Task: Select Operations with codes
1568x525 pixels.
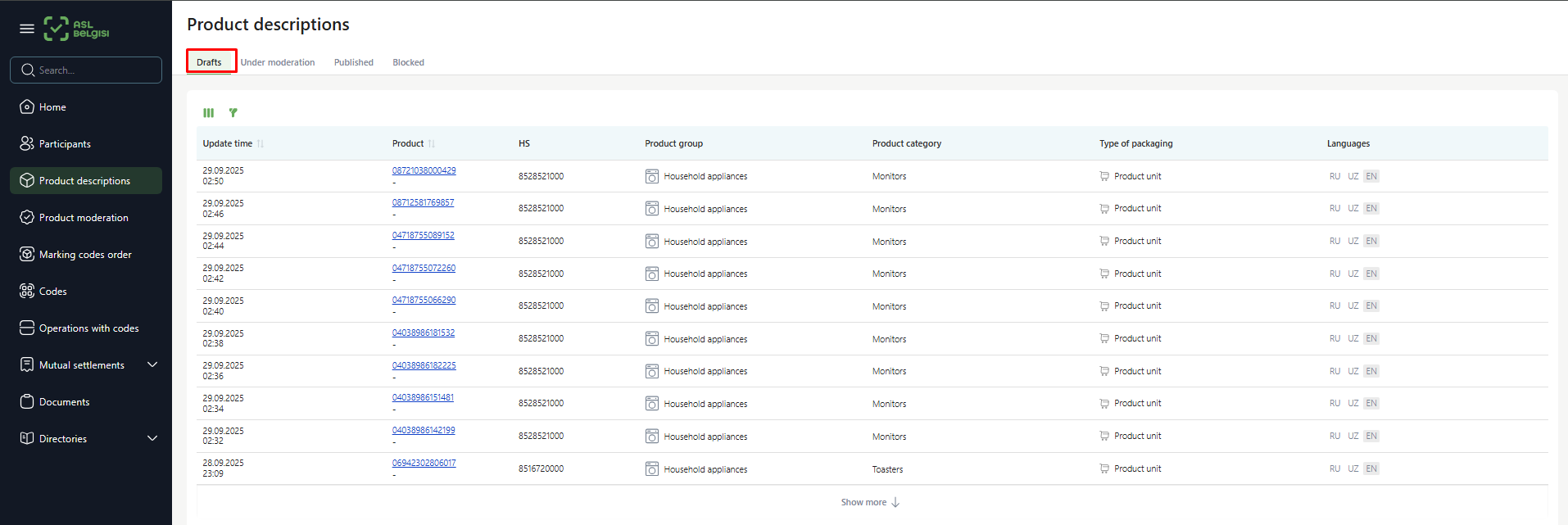Action: [88, 328]
